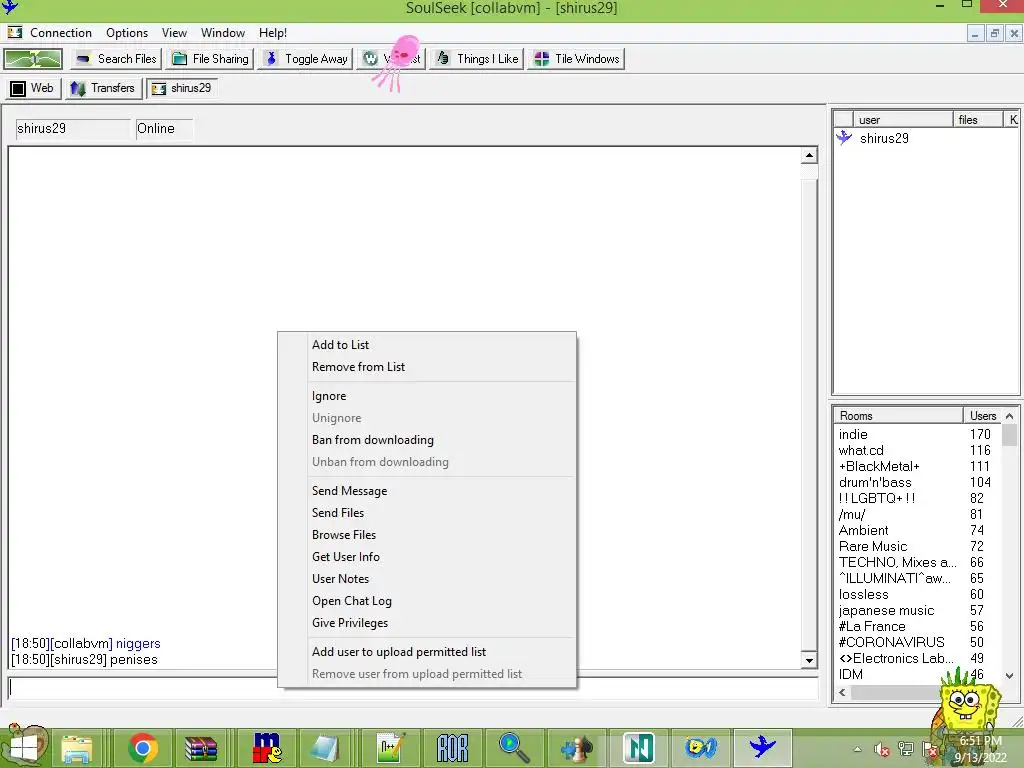Click rooms list scroll up arrow
This screenshot has width=1024, height=768.
[1010, 416]
